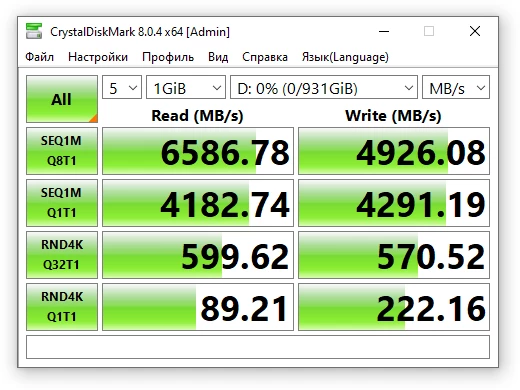Click the write result 4926.08

[x=394, y=151]
